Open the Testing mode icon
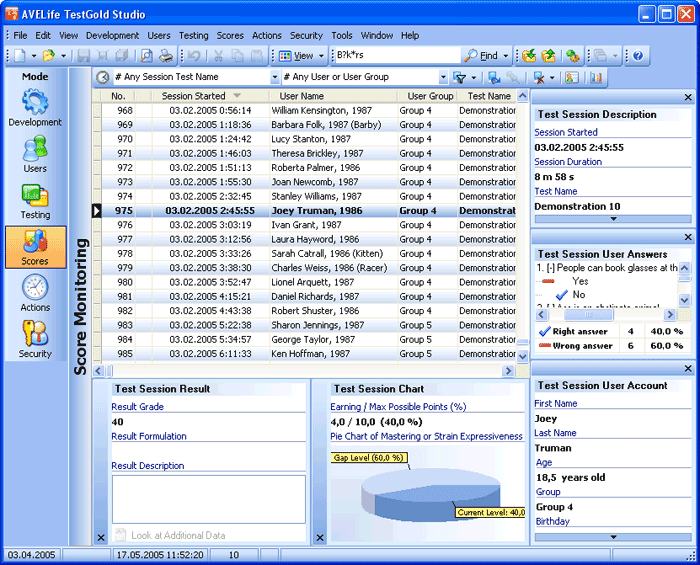Image resolution: width=700 pixels, height=565 pixels. coord(35,200)
